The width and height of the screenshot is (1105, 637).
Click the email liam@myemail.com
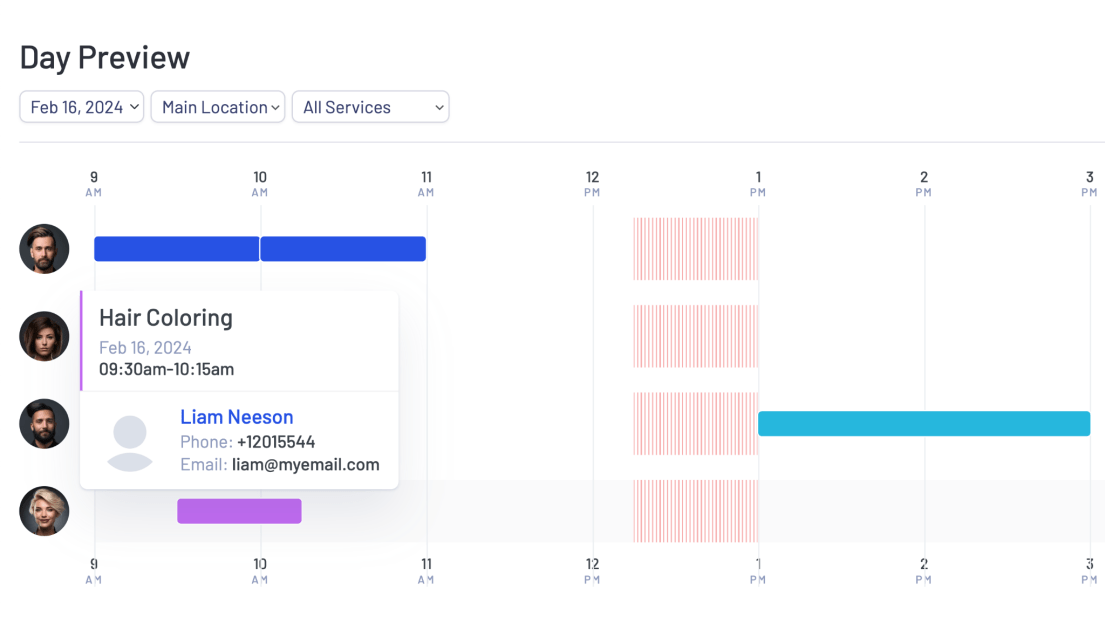(305, 464)
